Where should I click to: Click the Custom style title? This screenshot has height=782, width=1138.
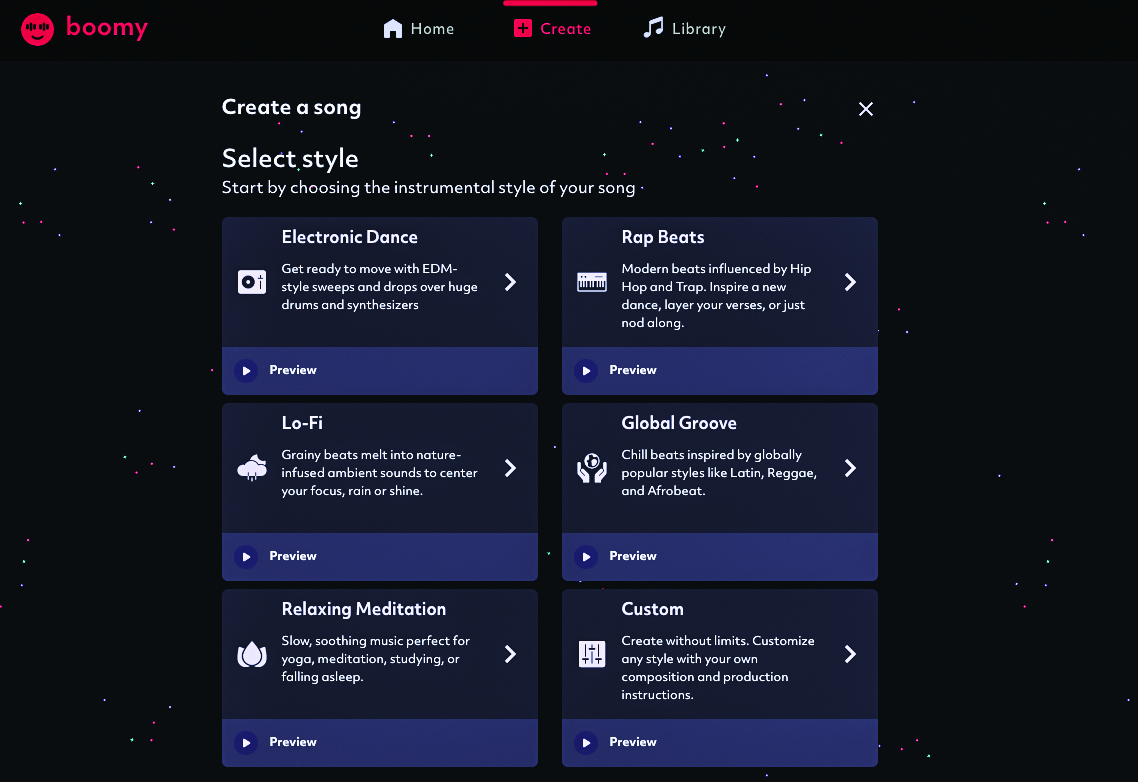coord(652,609)
